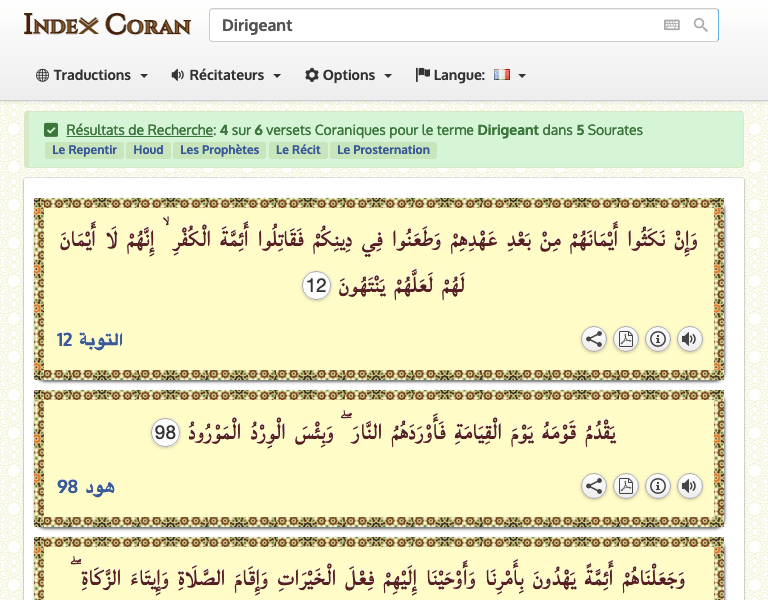Open the التوبة 12 verse reference link
This screenshot has width=768, height=600.
click(90, 339)
